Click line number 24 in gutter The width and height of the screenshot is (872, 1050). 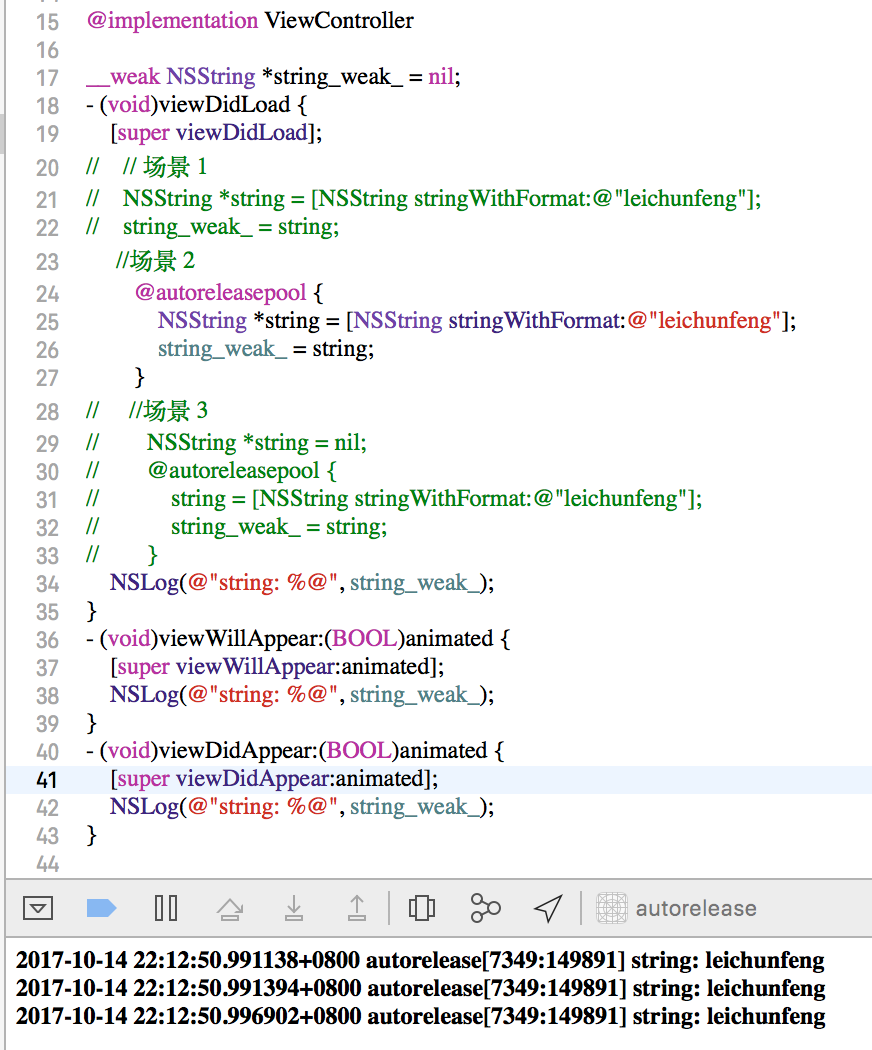point(47,294)
